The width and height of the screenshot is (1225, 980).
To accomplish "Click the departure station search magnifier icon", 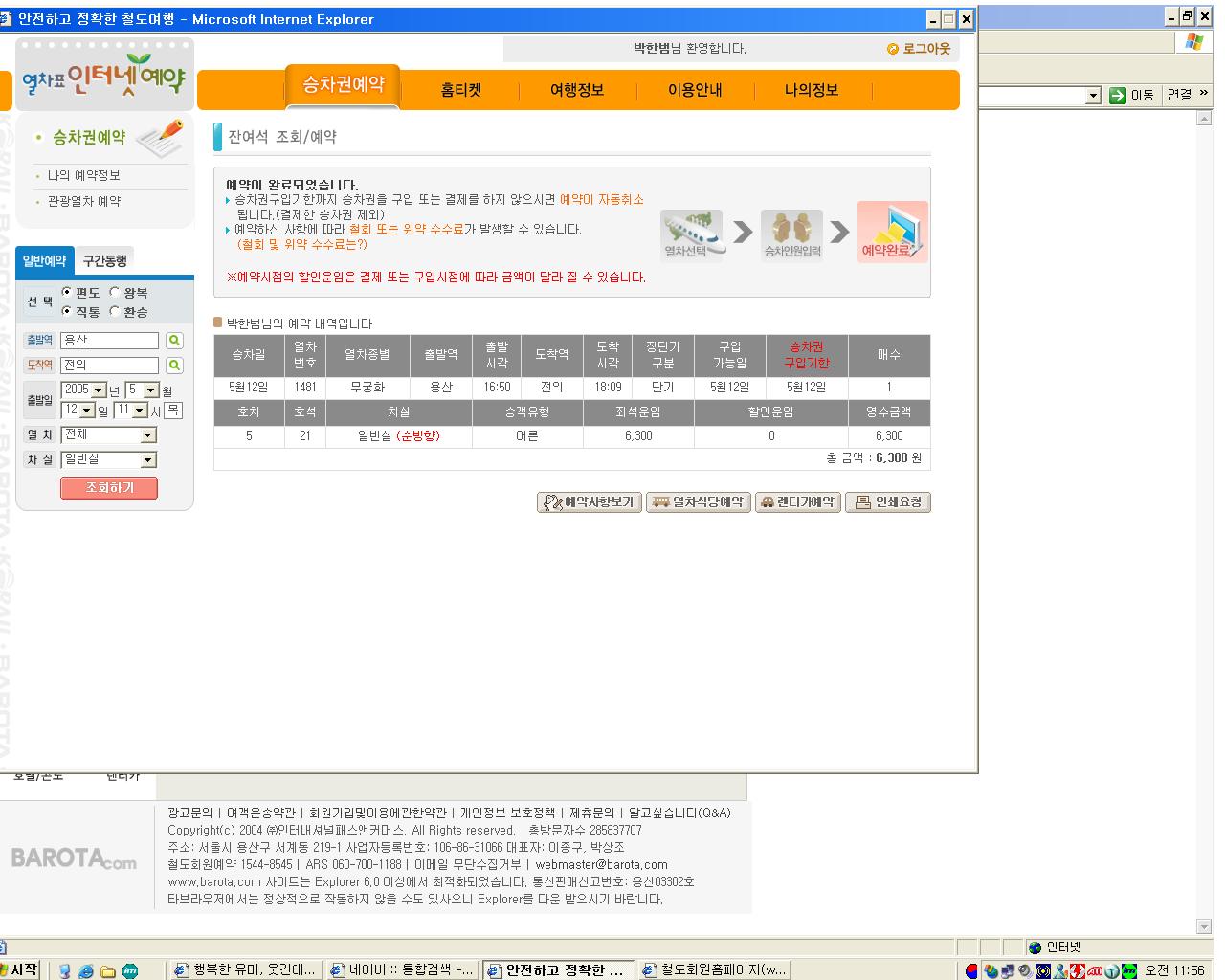I will pyautogui.click(x=173, y=341).
